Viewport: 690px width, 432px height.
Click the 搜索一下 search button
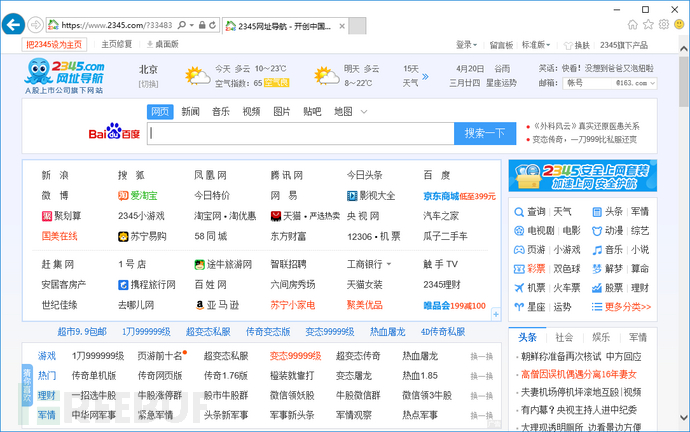click(x=485, y=133)
